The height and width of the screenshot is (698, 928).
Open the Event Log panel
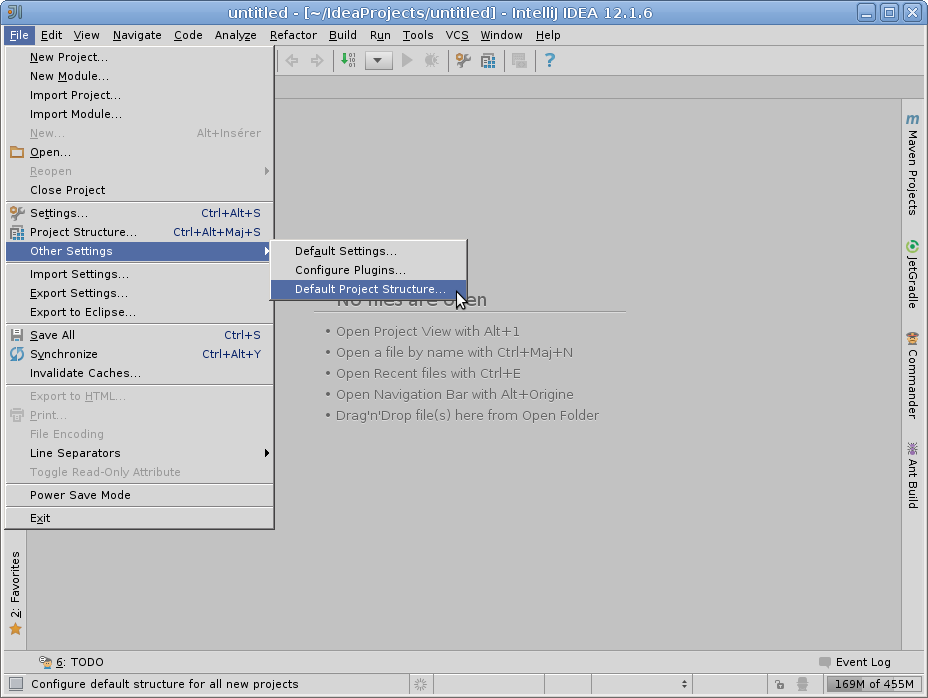click(x=855, y=662)
